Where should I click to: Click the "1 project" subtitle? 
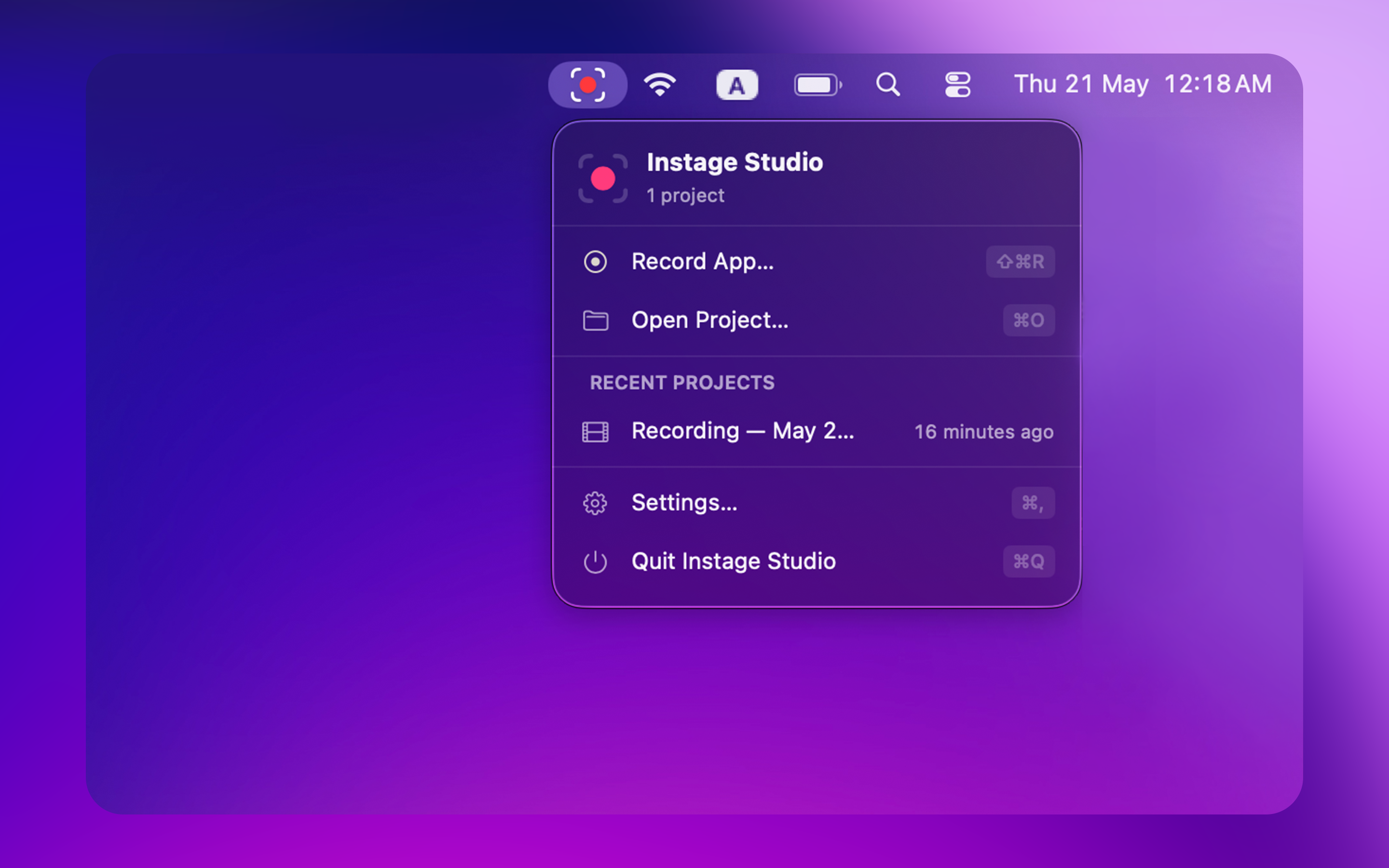685,195
